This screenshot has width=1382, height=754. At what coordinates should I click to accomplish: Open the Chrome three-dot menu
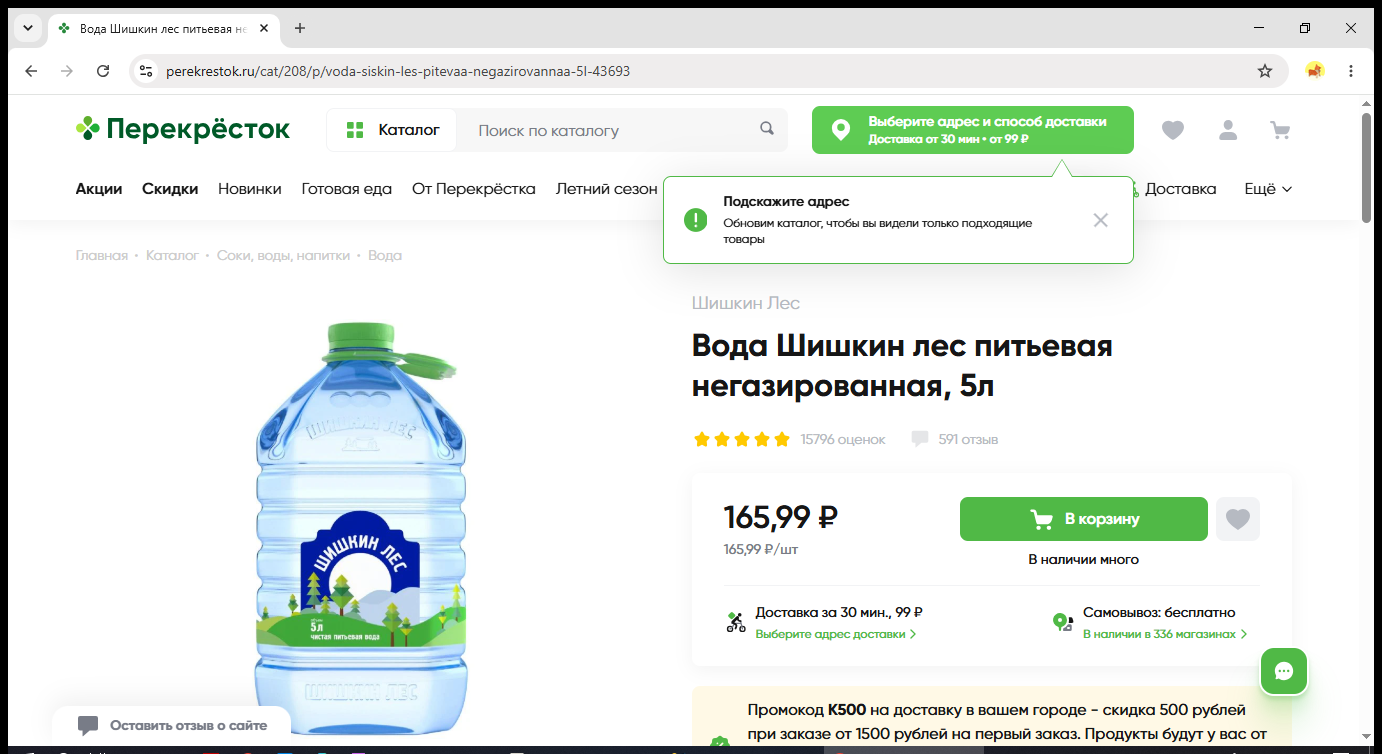click(x=1351, y=71)
